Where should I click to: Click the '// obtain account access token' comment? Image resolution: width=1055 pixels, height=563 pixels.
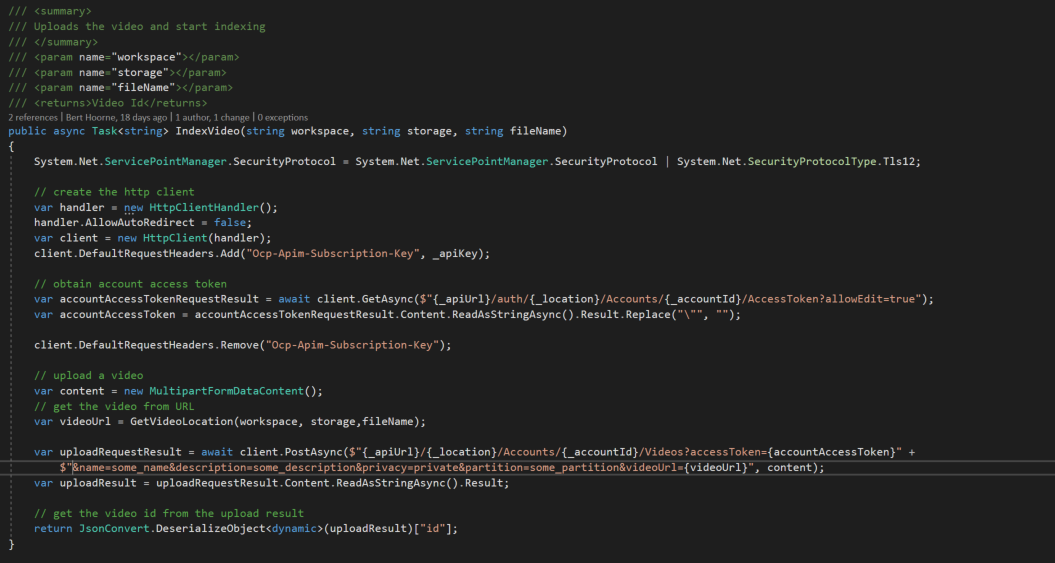click(x=131, y=284)
